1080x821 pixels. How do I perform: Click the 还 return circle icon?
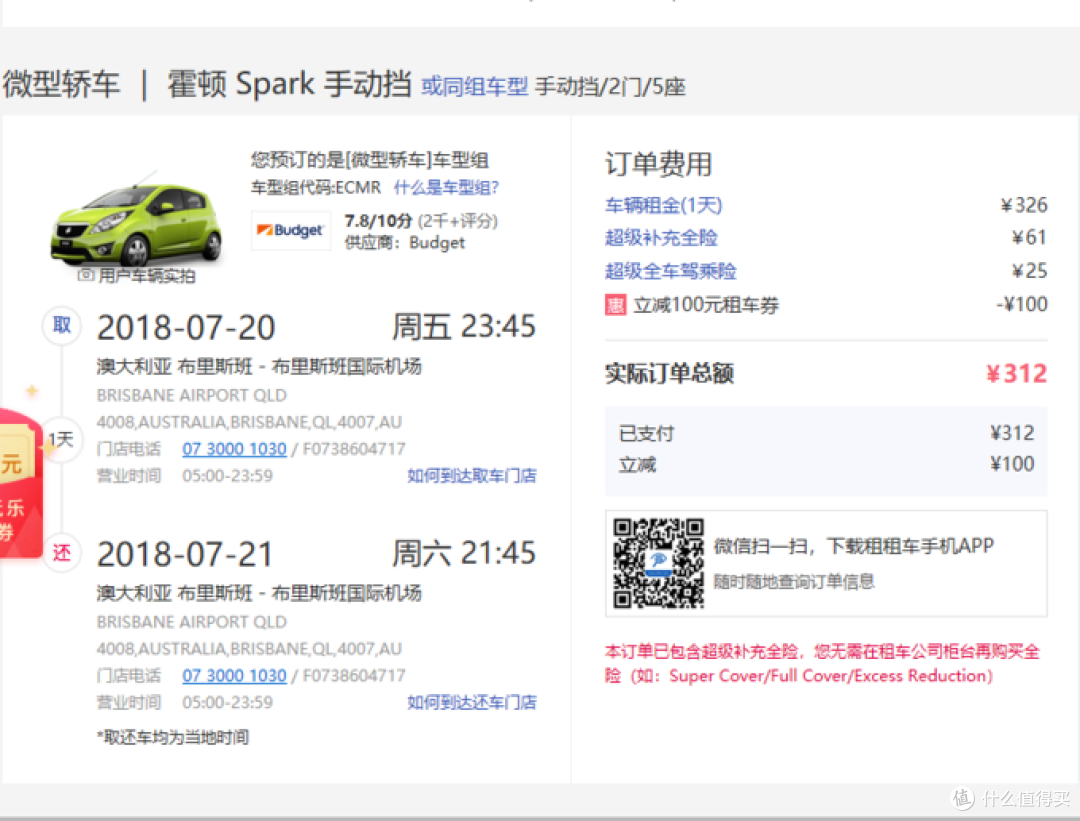coord(62,552)
